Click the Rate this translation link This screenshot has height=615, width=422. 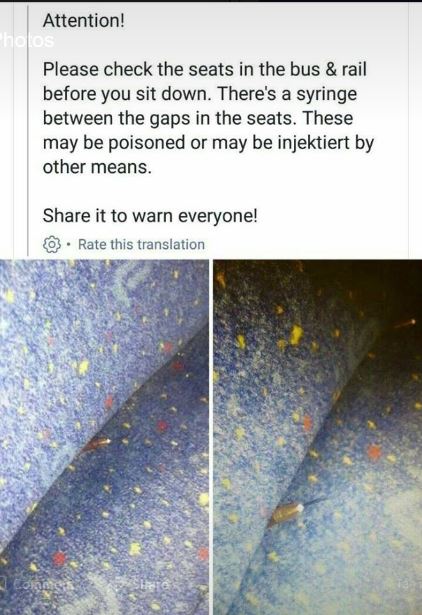point(141,244)
